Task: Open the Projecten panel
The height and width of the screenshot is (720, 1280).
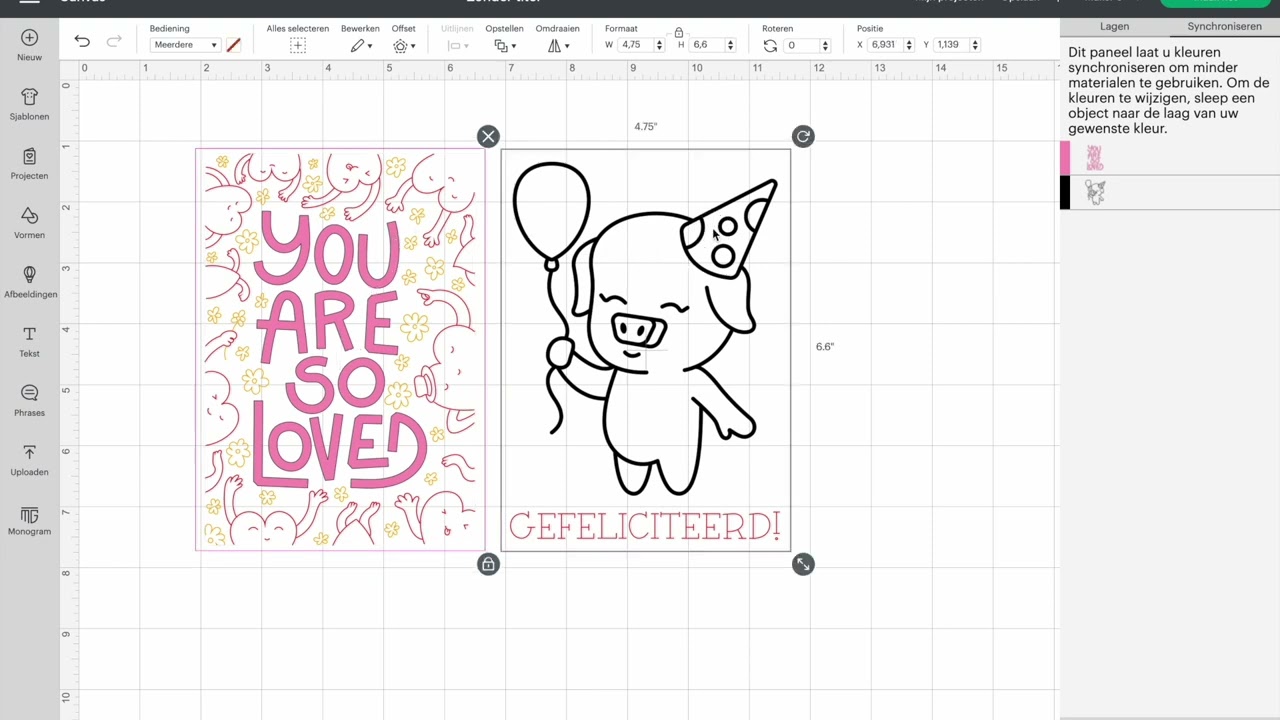Action: (x=29, y=163)
